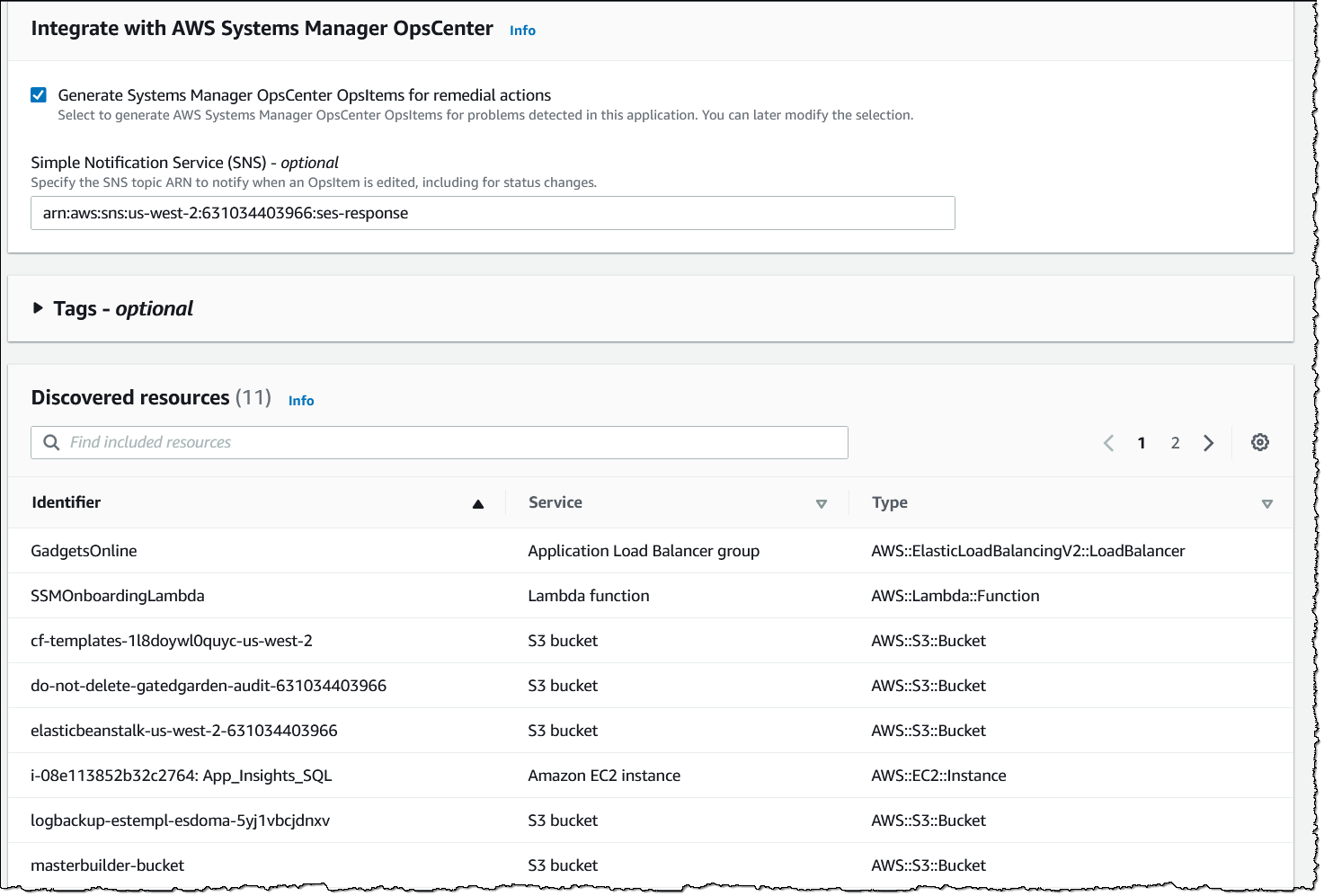Open the Type column sort arrow
Image resolution: width=1324 pixels, height=896 pixels.
(1267, 504)
